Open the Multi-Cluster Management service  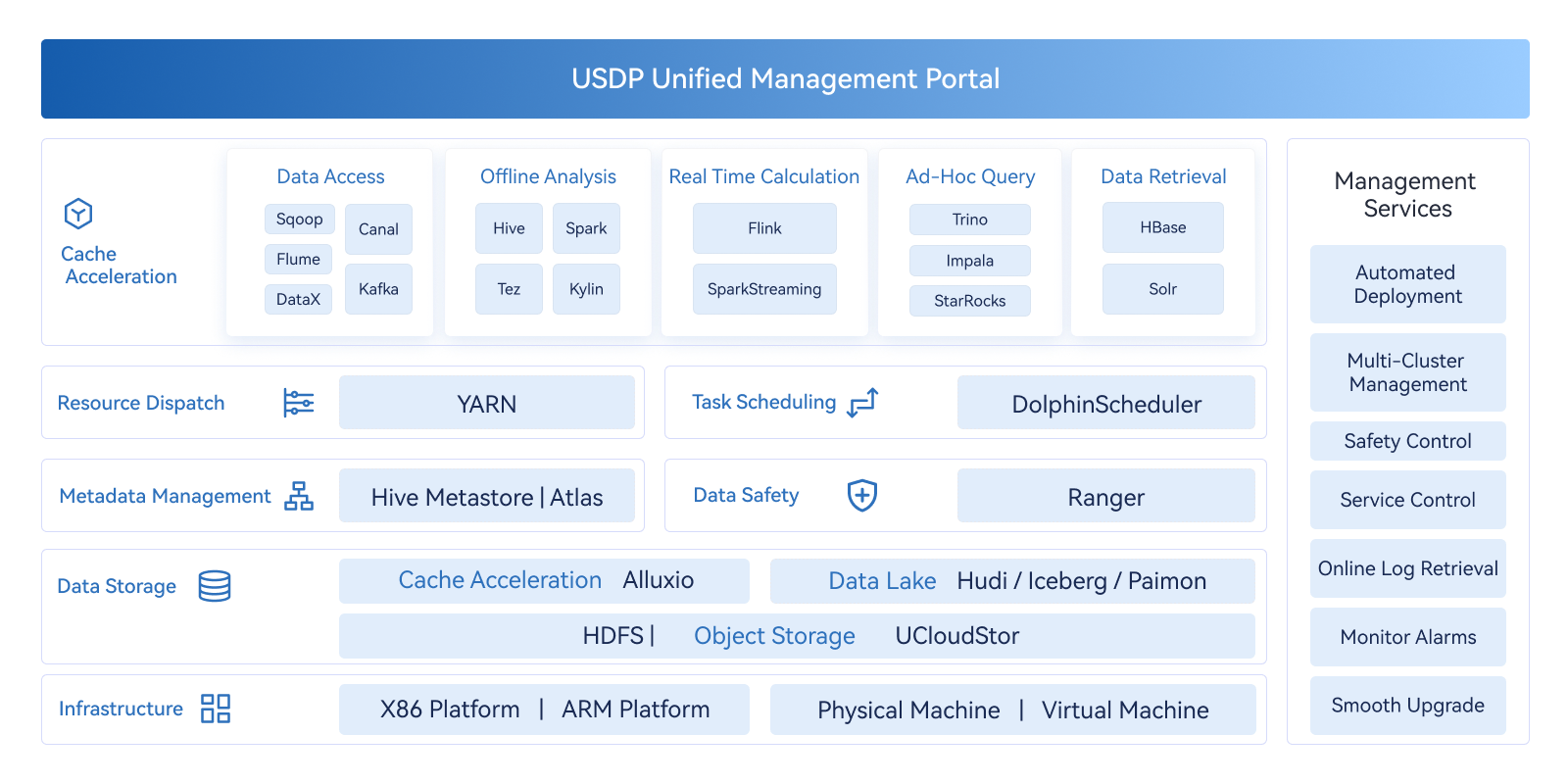point(1408,372)
